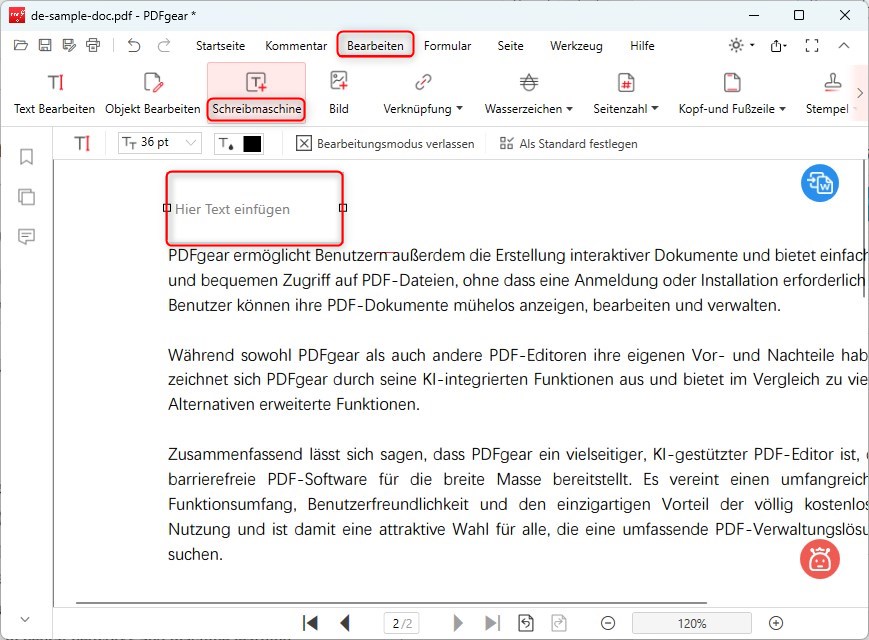Image resolution: width=869 pixels, height=640 pixels.
Task: Select the Text Bearbeiten tool
Action: click(54, 93)
